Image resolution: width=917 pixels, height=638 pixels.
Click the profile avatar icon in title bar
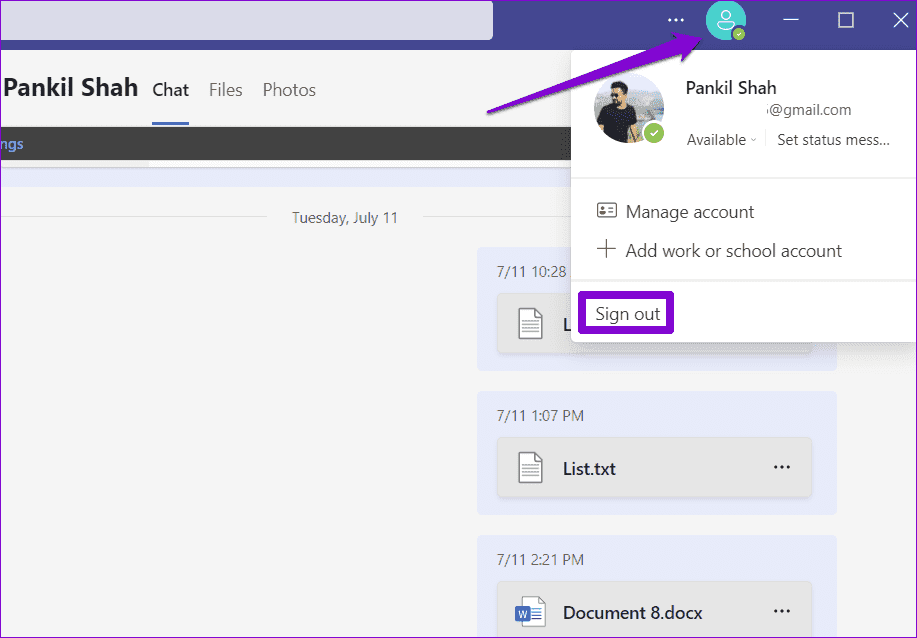pos(725,20)
